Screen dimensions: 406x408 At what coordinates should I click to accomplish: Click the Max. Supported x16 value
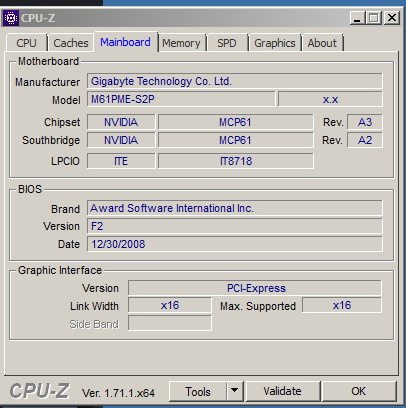[342, 305]
